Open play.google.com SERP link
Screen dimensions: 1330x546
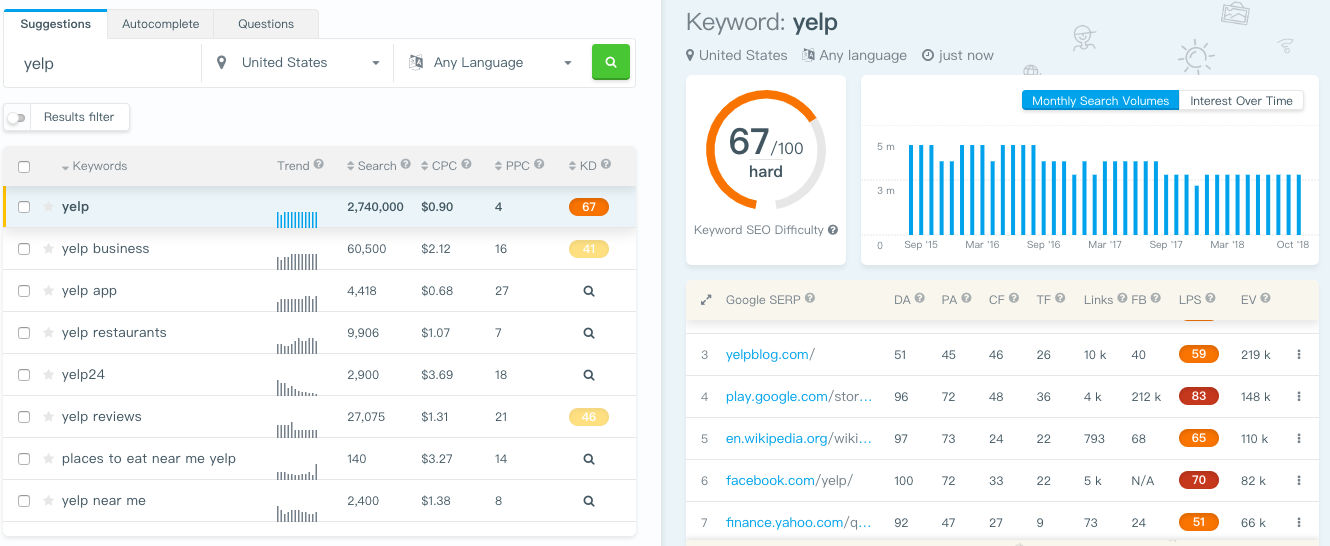[799, 396]
